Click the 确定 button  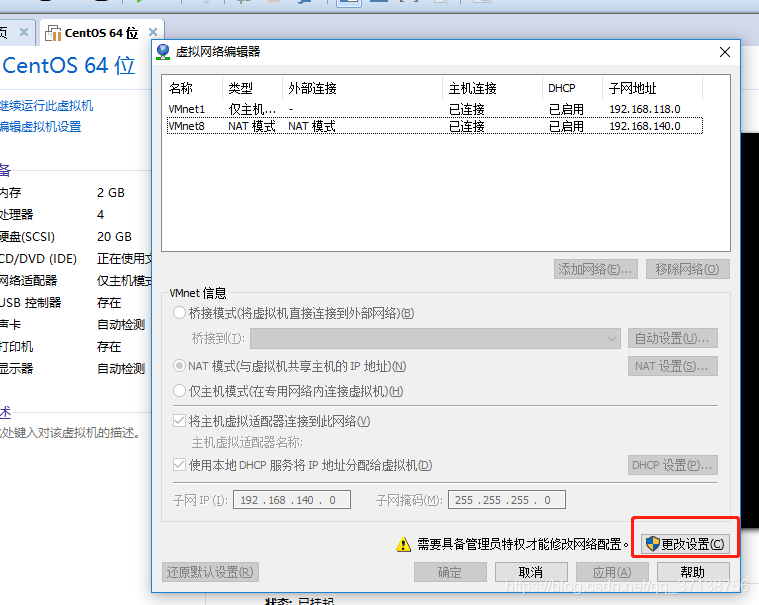pos(450,572)
